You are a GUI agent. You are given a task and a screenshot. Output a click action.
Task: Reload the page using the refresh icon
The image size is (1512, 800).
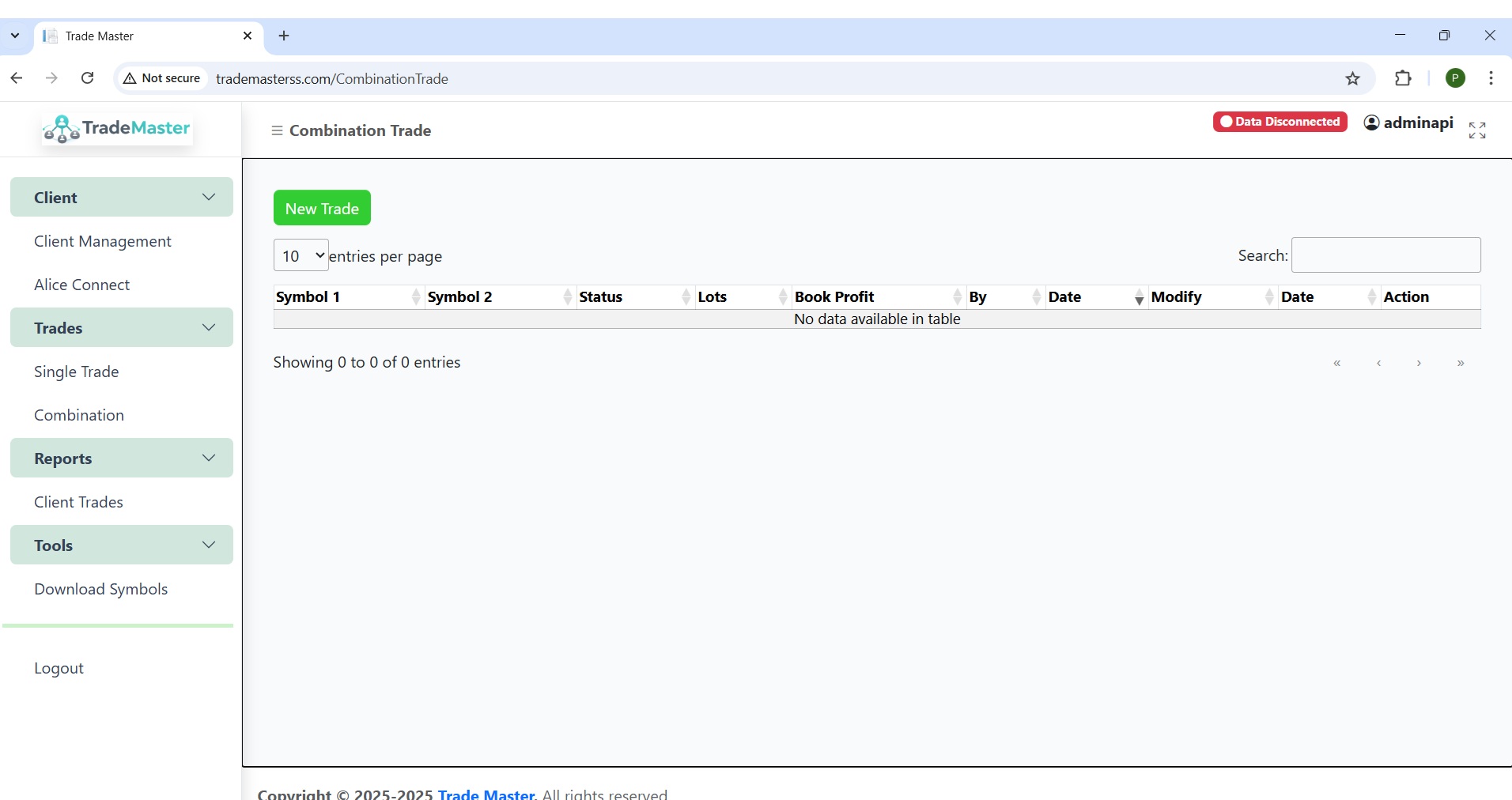[x=88, y=78]
